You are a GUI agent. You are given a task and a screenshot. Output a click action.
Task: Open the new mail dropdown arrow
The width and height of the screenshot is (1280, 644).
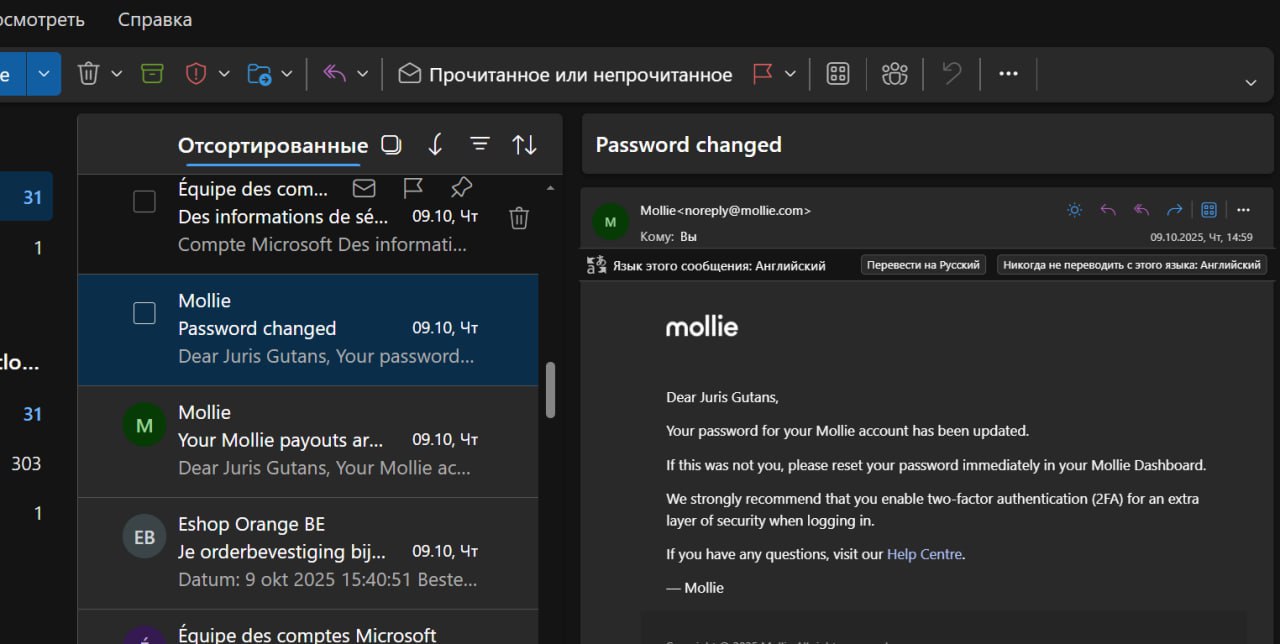click(x=44, y=74)
